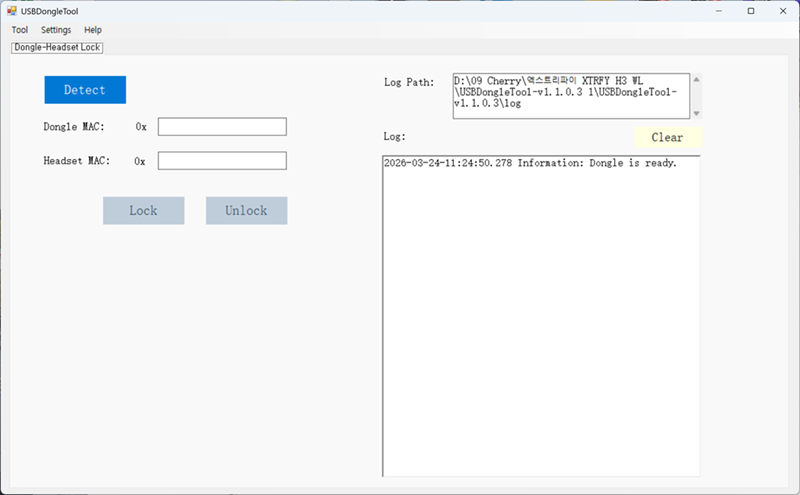The width and height of the screenshot is (800, 495).
Task: Focus the Dongle MAC input field
Action: [222, 127]
